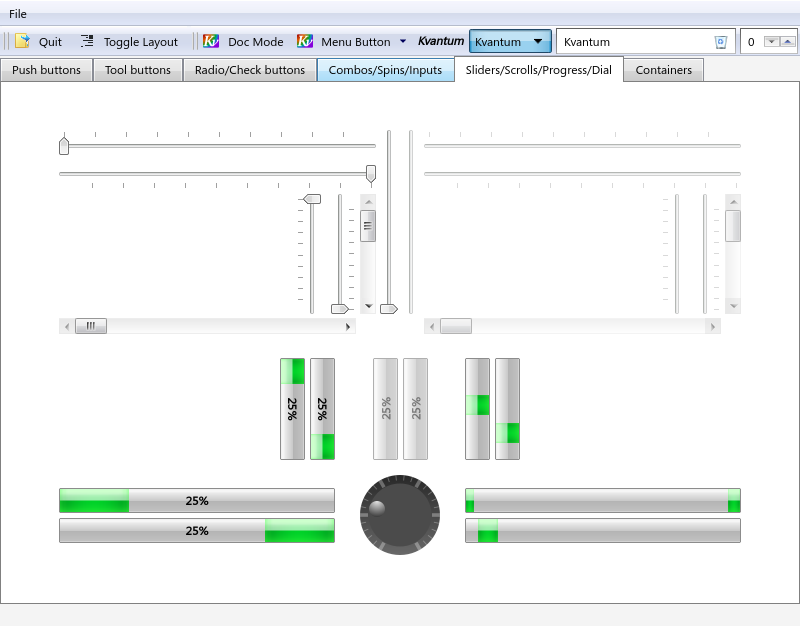Switch to the Containers tab
Viewport: 800px width, 626px height.
pos(664,70)
